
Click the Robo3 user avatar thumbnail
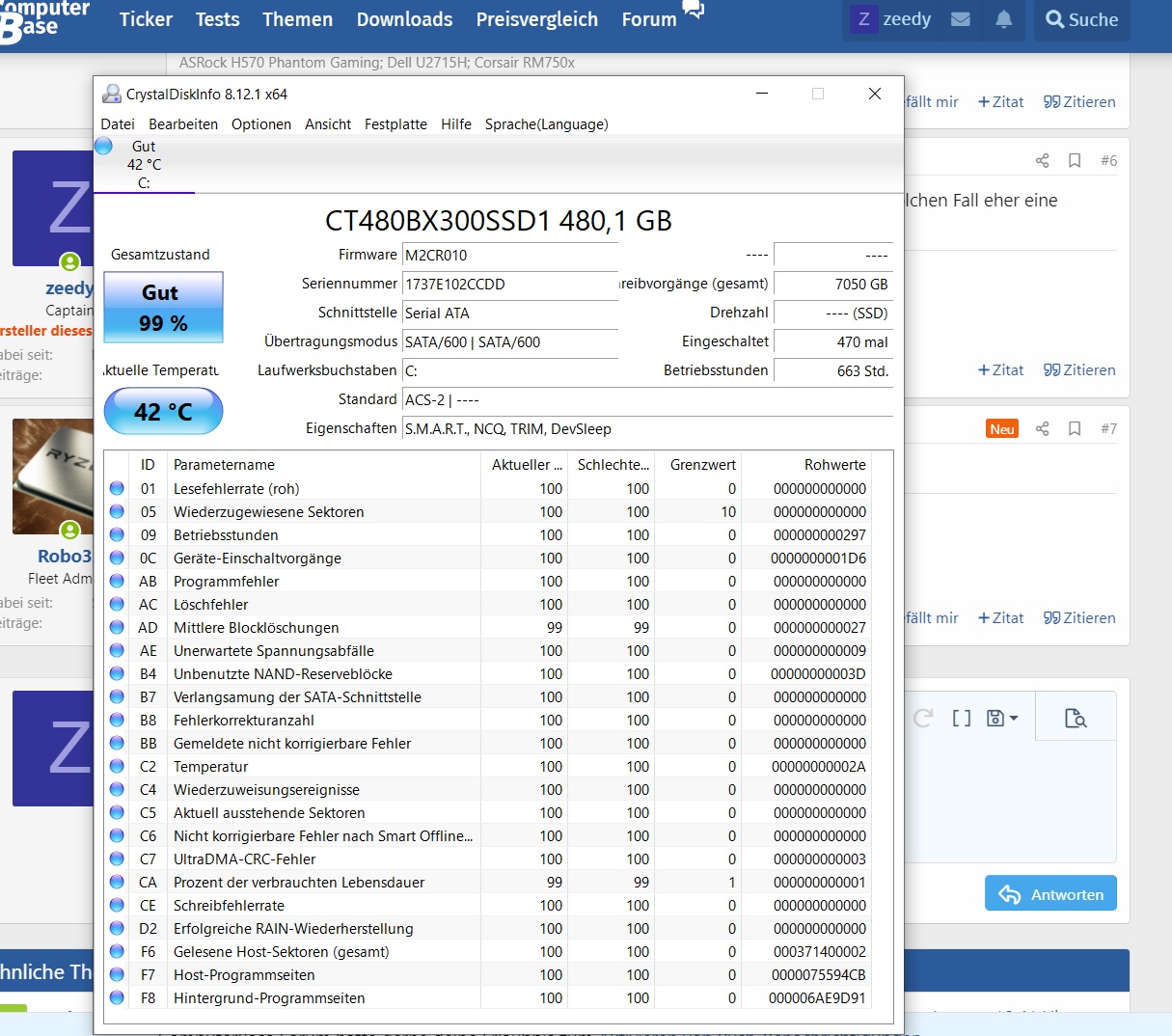pyautogui.click(x=53, y=477)
